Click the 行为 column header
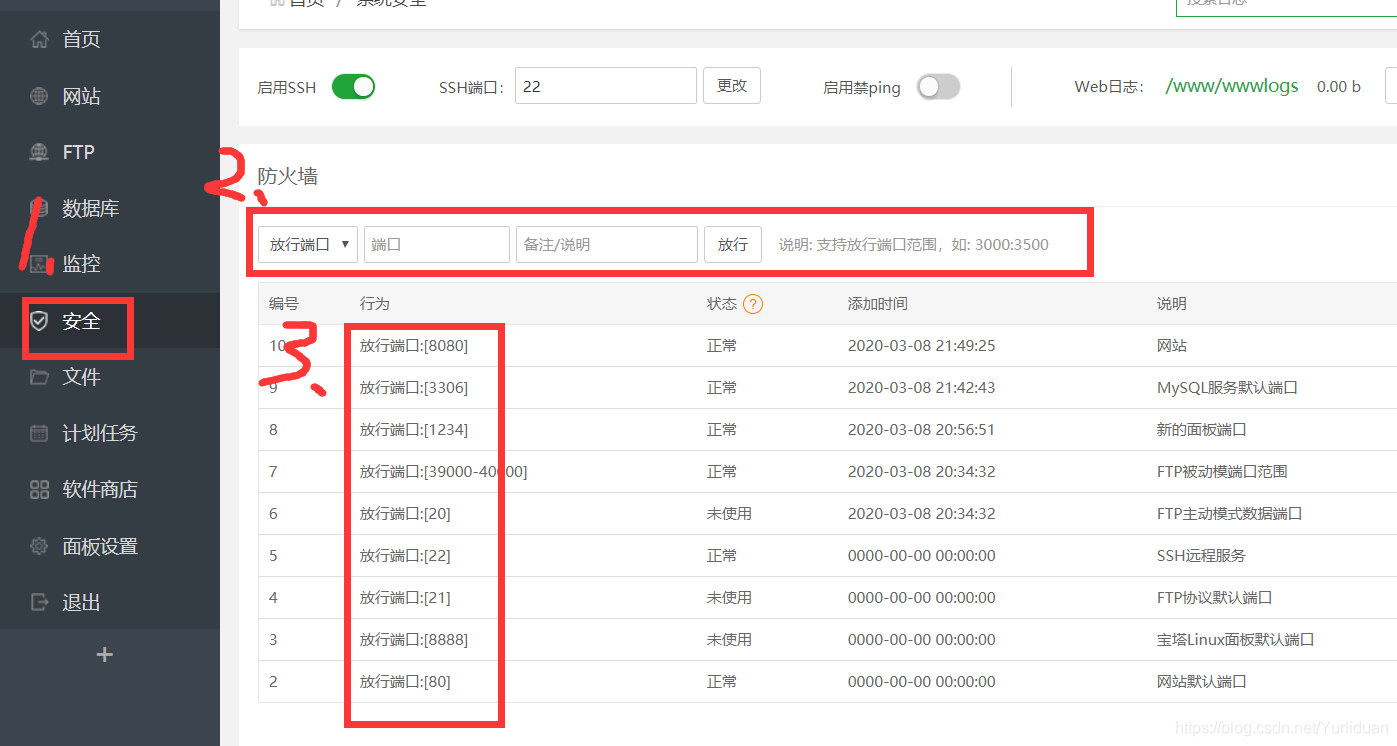Image resolution: width=1397 pixels, height=746 pixels. tap(374, 304)
